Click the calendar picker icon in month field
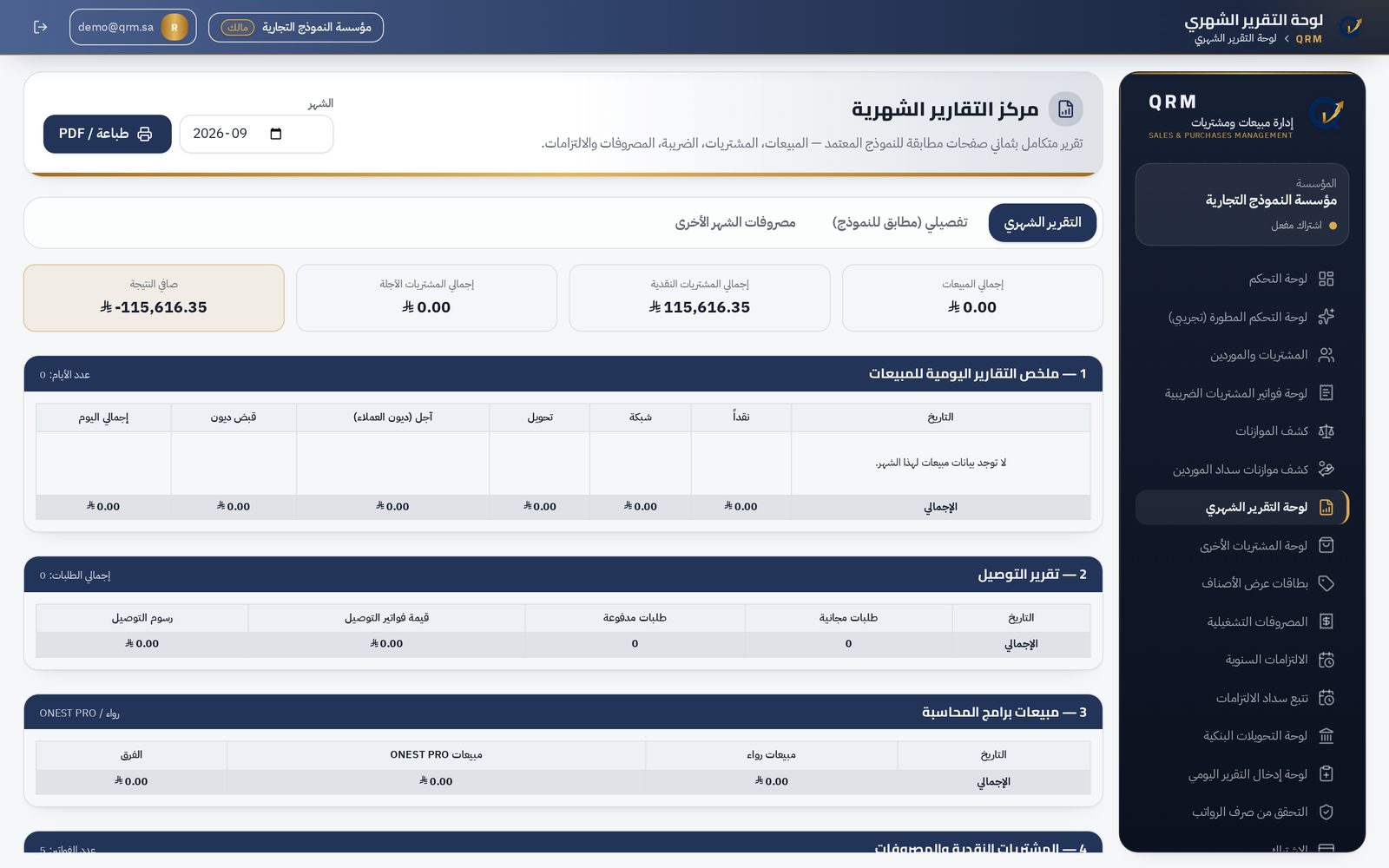This screenshot has height=868, width=1389. [276, 134]
